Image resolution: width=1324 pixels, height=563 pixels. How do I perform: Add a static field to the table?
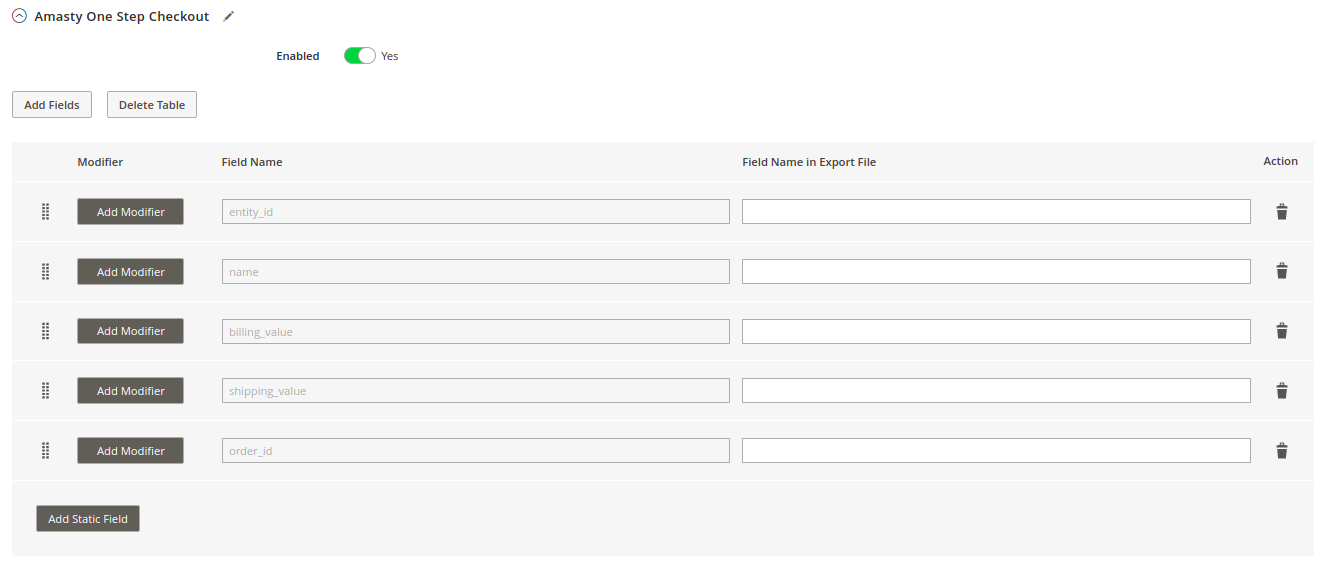coord(88,519)
